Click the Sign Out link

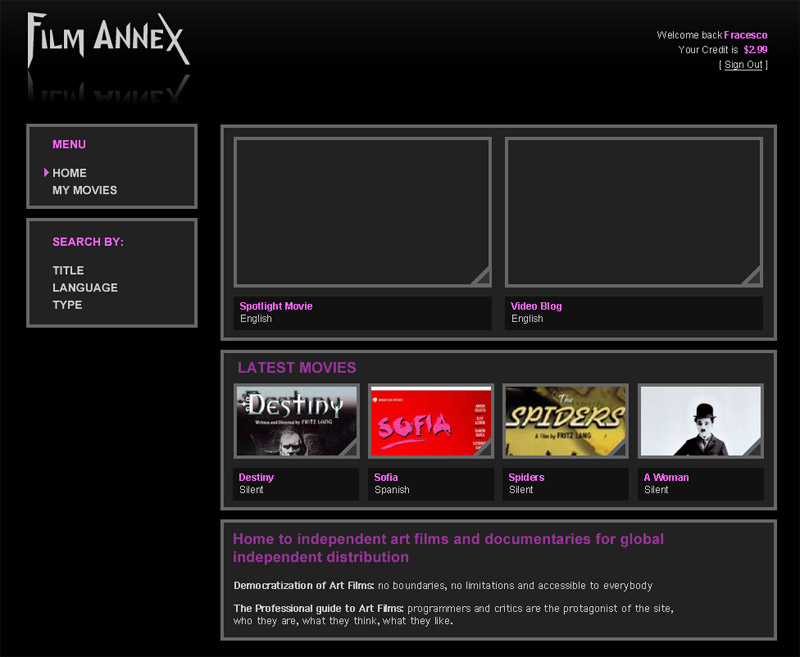(x=743, y=65)
